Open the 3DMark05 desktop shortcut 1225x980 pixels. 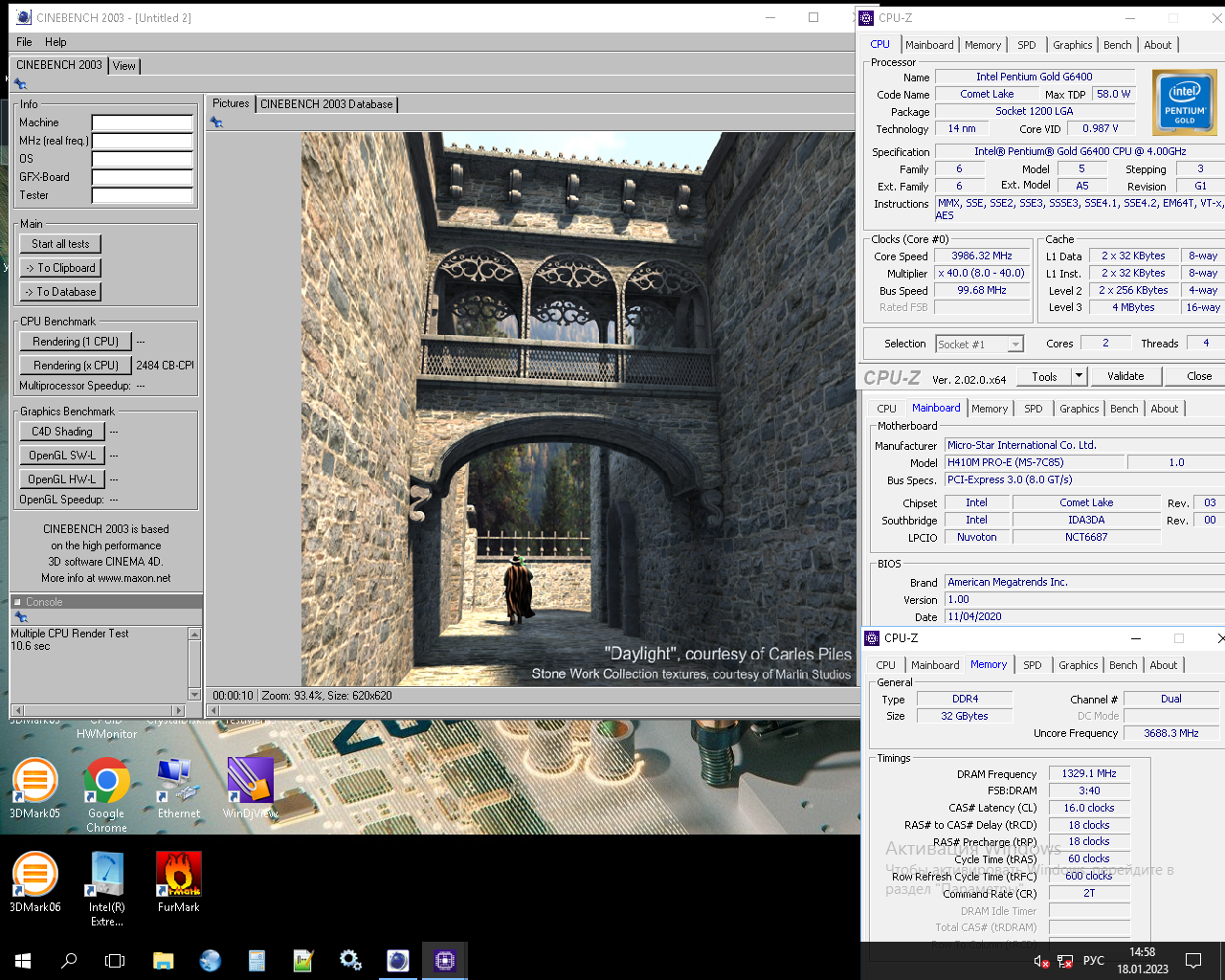coord(34,788)
